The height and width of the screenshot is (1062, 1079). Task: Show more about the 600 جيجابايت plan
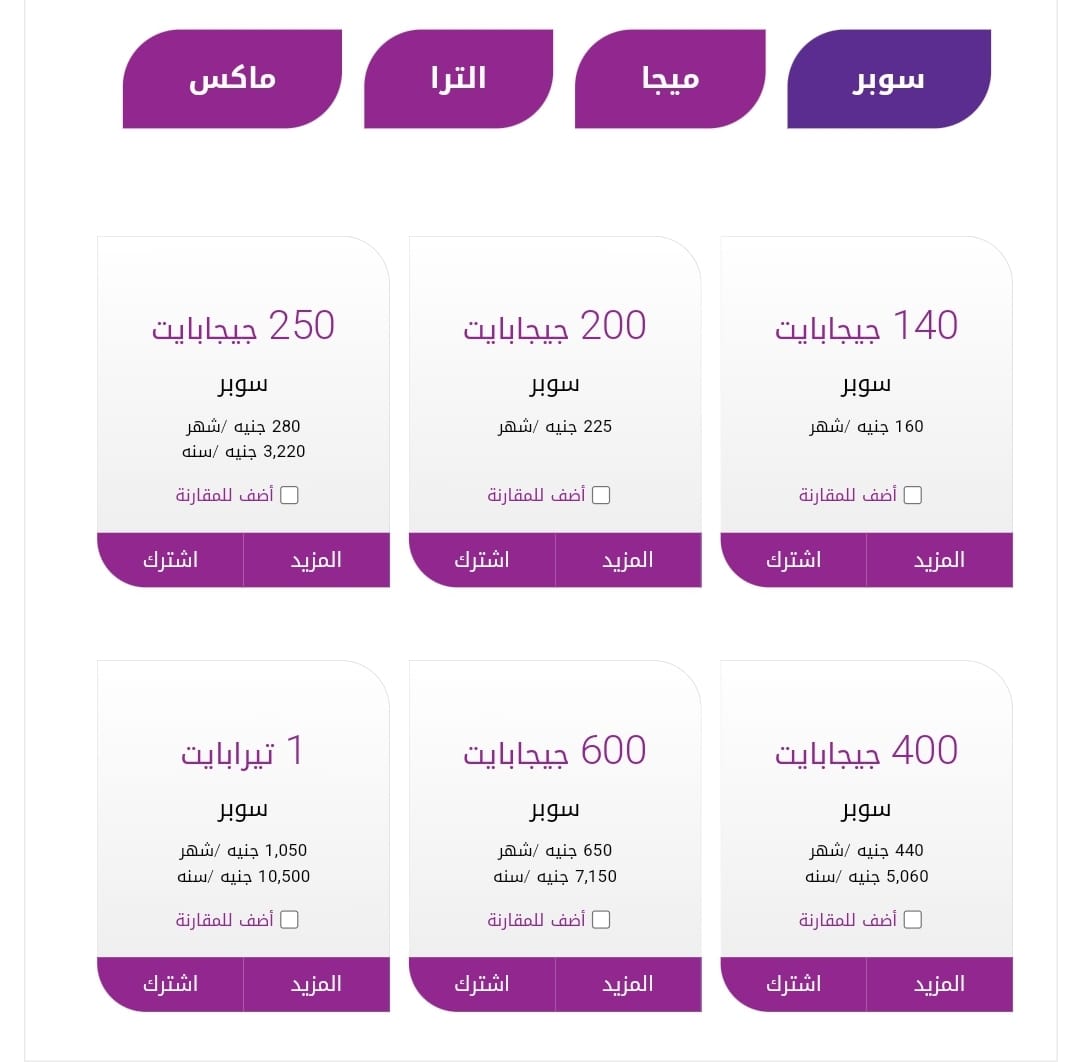(x=628, y=984)
